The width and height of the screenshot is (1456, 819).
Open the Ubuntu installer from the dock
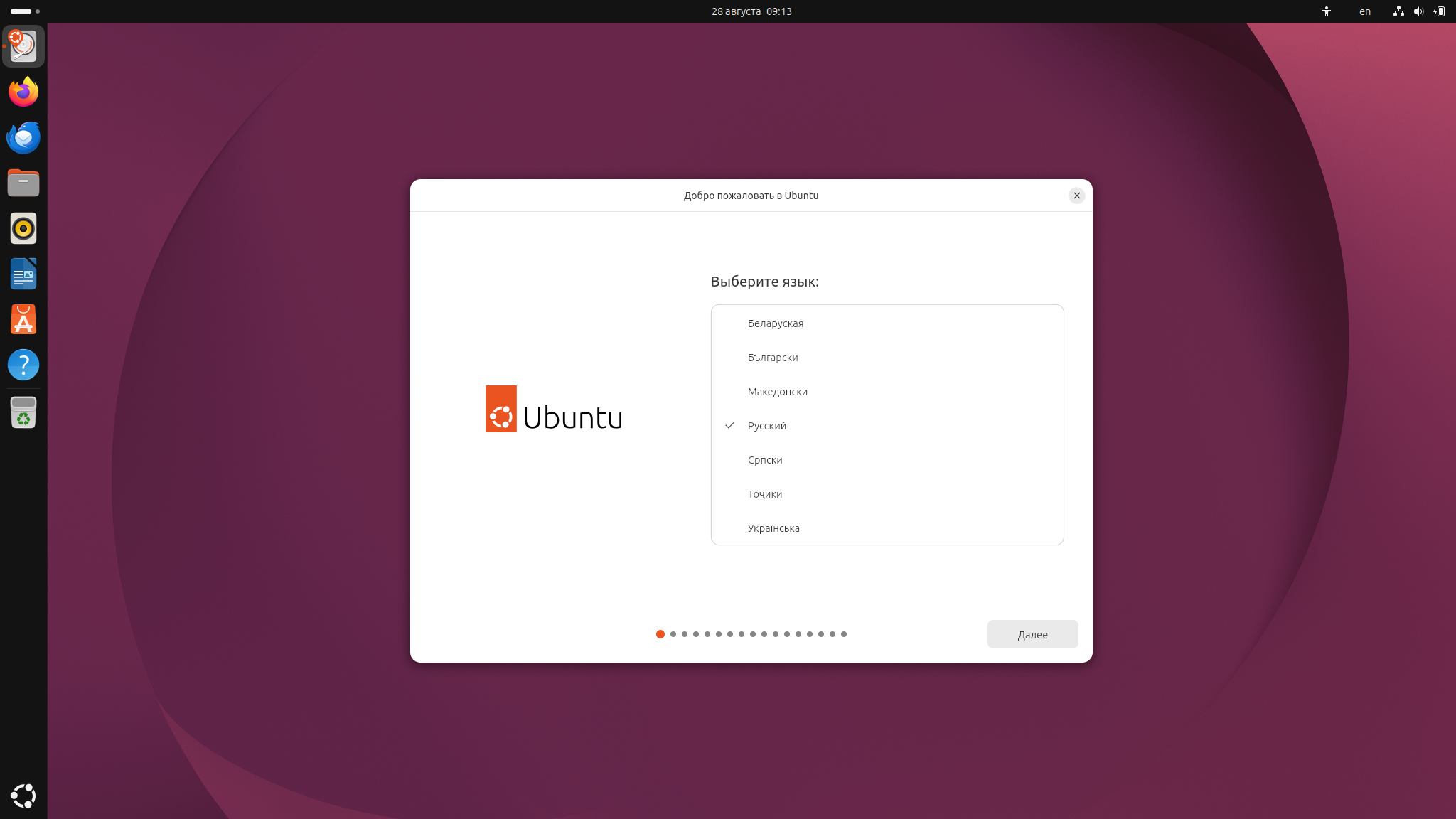(x=23, y=46)
